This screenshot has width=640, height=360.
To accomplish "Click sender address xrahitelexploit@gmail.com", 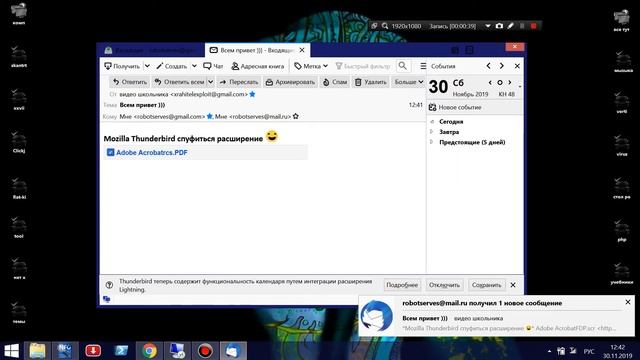I will (x=209, y=94).
